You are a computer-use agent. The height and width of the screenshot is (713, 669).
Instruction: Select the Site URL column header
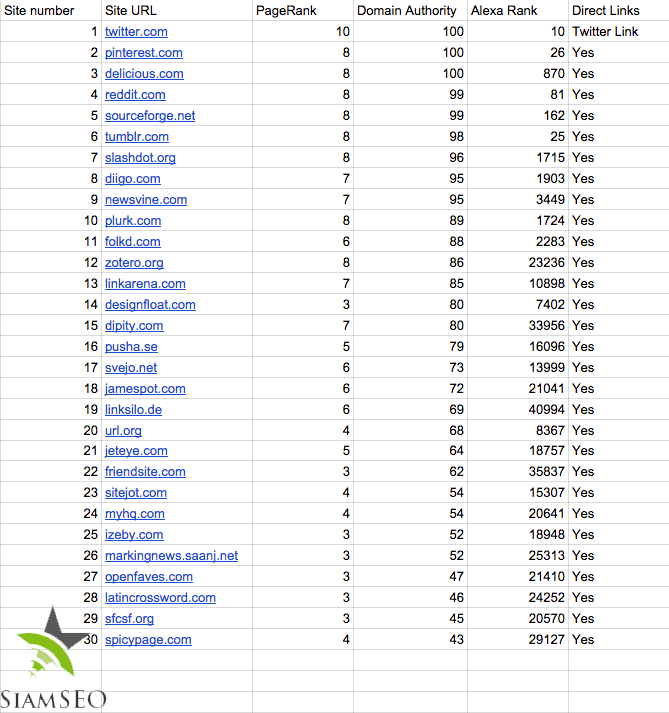[131, 11]
